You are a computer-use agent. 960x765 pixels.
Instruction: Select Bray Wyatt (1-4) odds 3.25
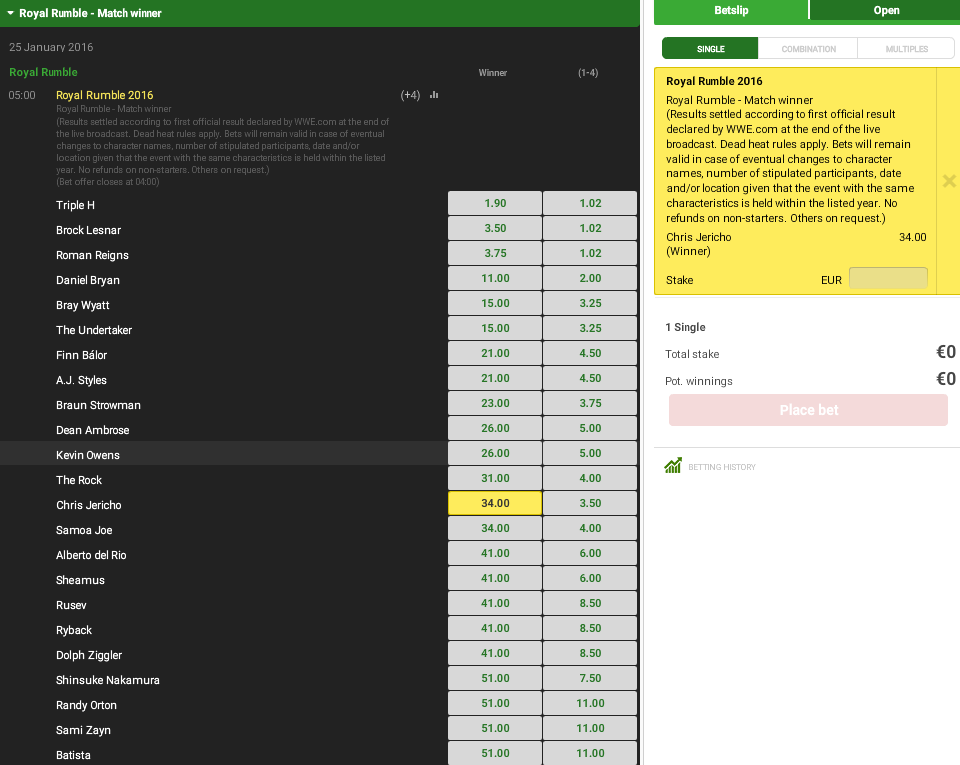[590, 304]
